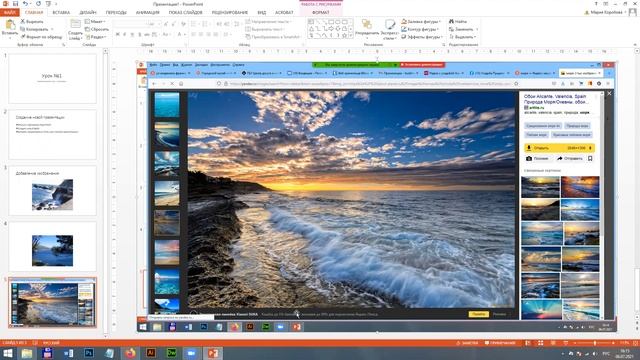640x360 pixels.
Task: Start slideshow from beginning via quick access toolbar
Action: 48,4
